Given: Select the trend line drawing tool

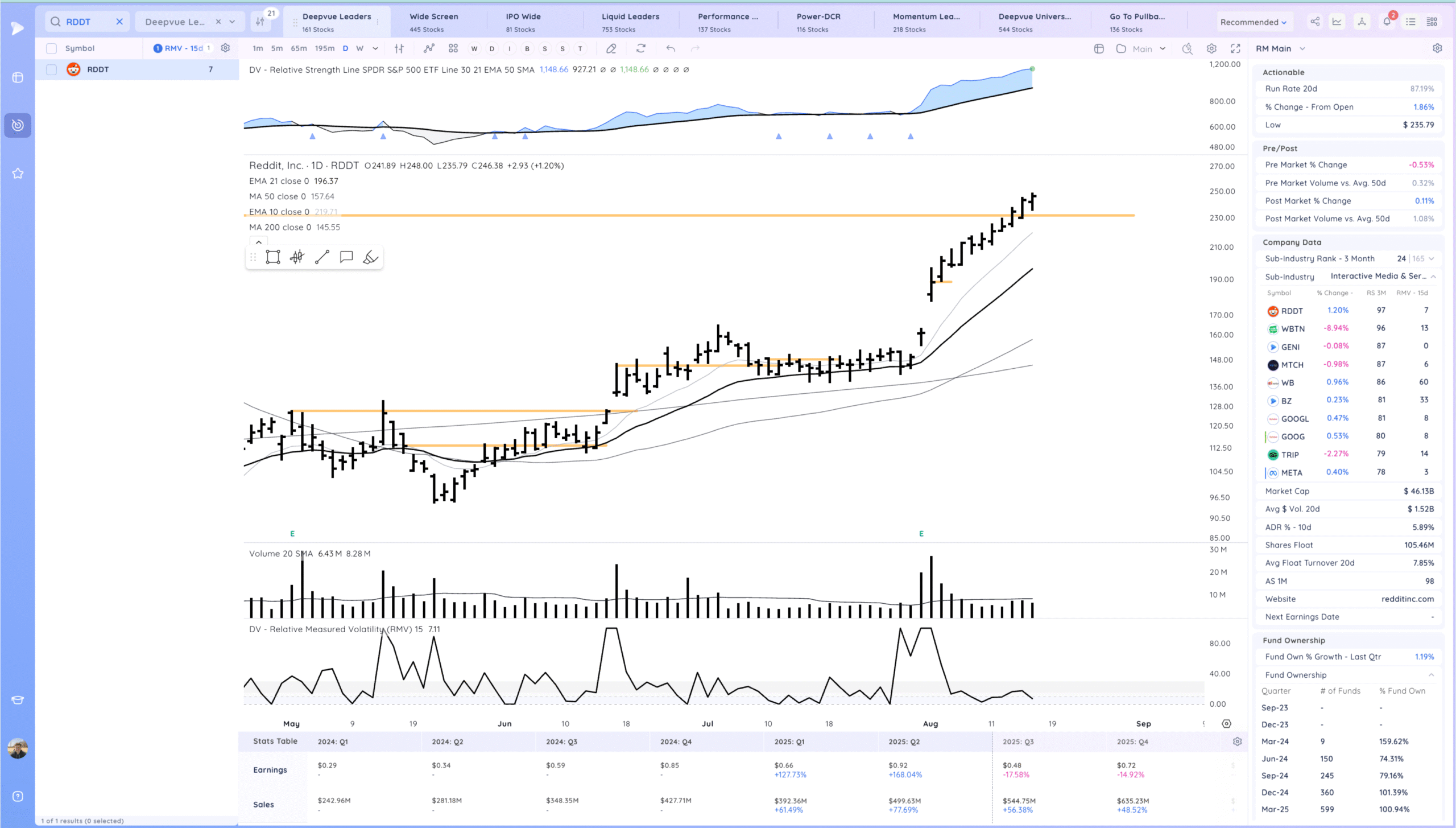Looking at the screenshot, I should click(322, 257).
